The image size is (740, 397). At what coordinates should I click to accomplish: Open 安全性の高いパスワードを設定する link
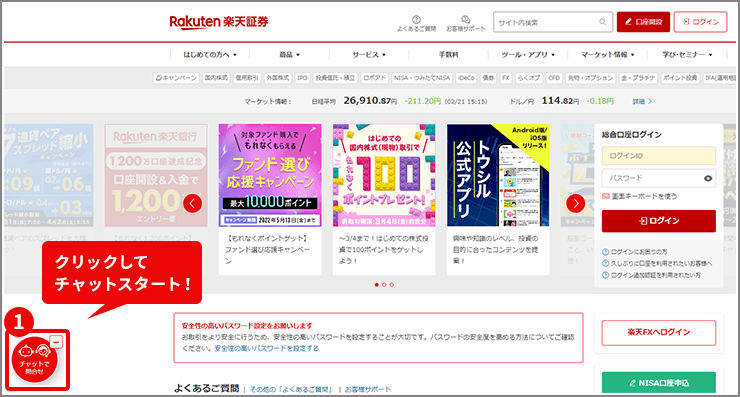[267, 348]
